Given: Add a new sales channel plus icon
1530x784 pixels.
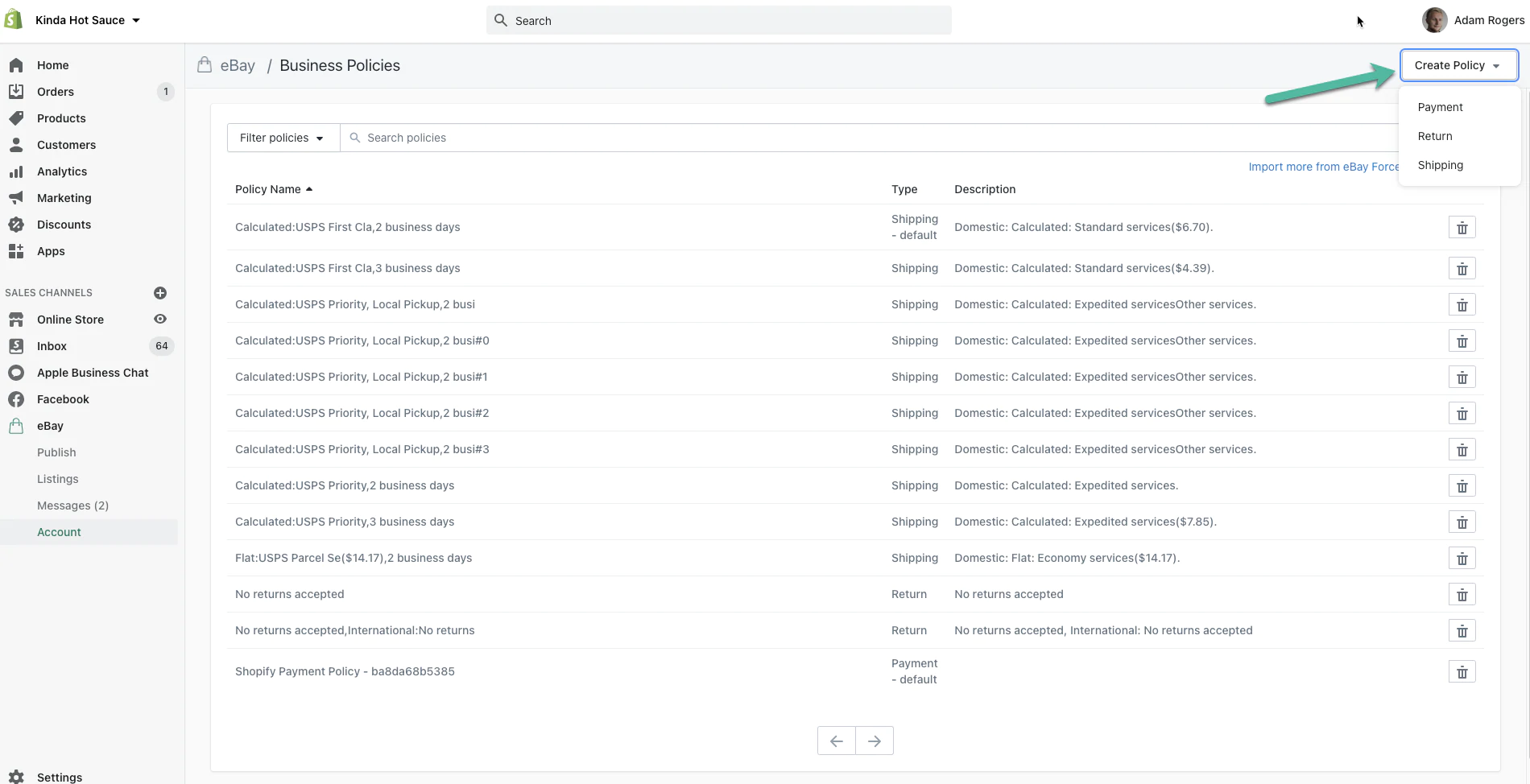Looking at the screenshot, I should click(x=160, y=293).
